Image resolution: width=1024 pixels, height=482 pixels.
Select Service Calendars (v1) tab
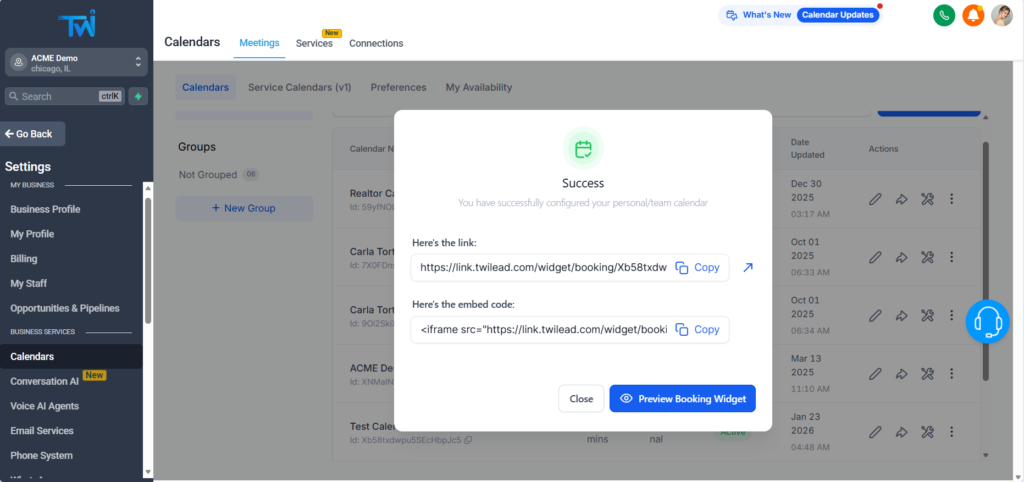pos(300,88)
